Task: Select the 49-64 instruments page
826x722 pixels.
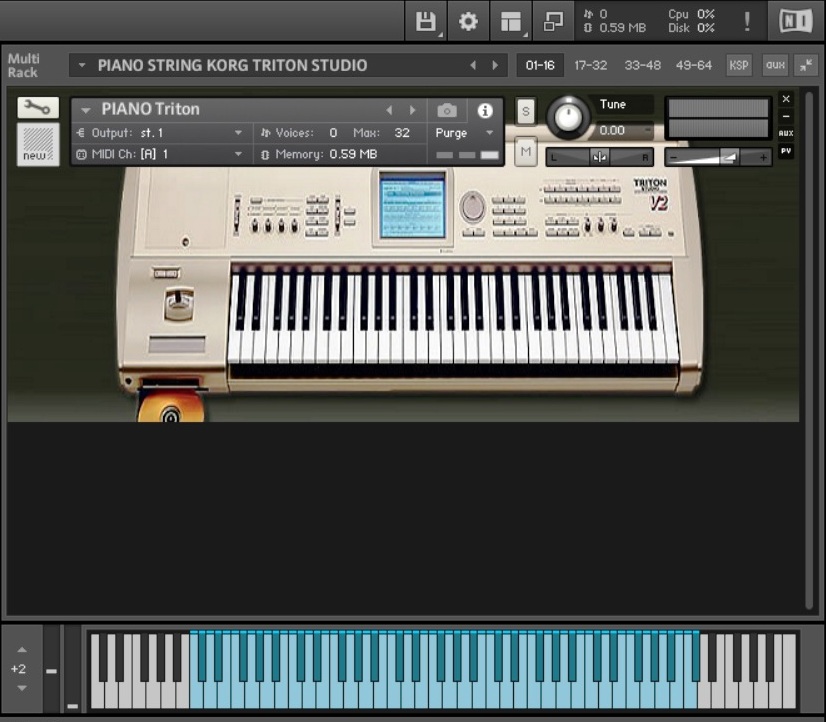Action: point(694,64)
